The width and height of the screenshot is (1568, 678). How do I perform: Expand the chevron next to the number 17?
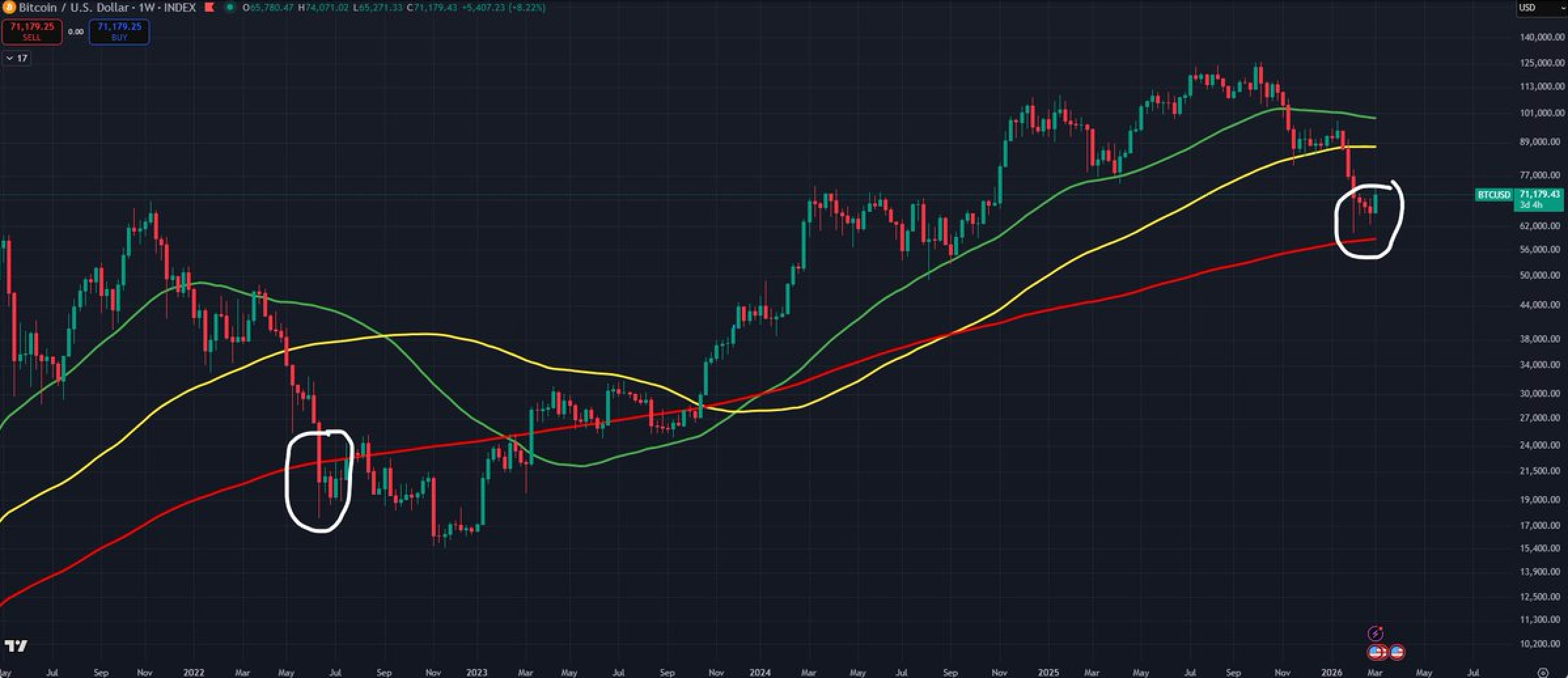click(9, 58)
